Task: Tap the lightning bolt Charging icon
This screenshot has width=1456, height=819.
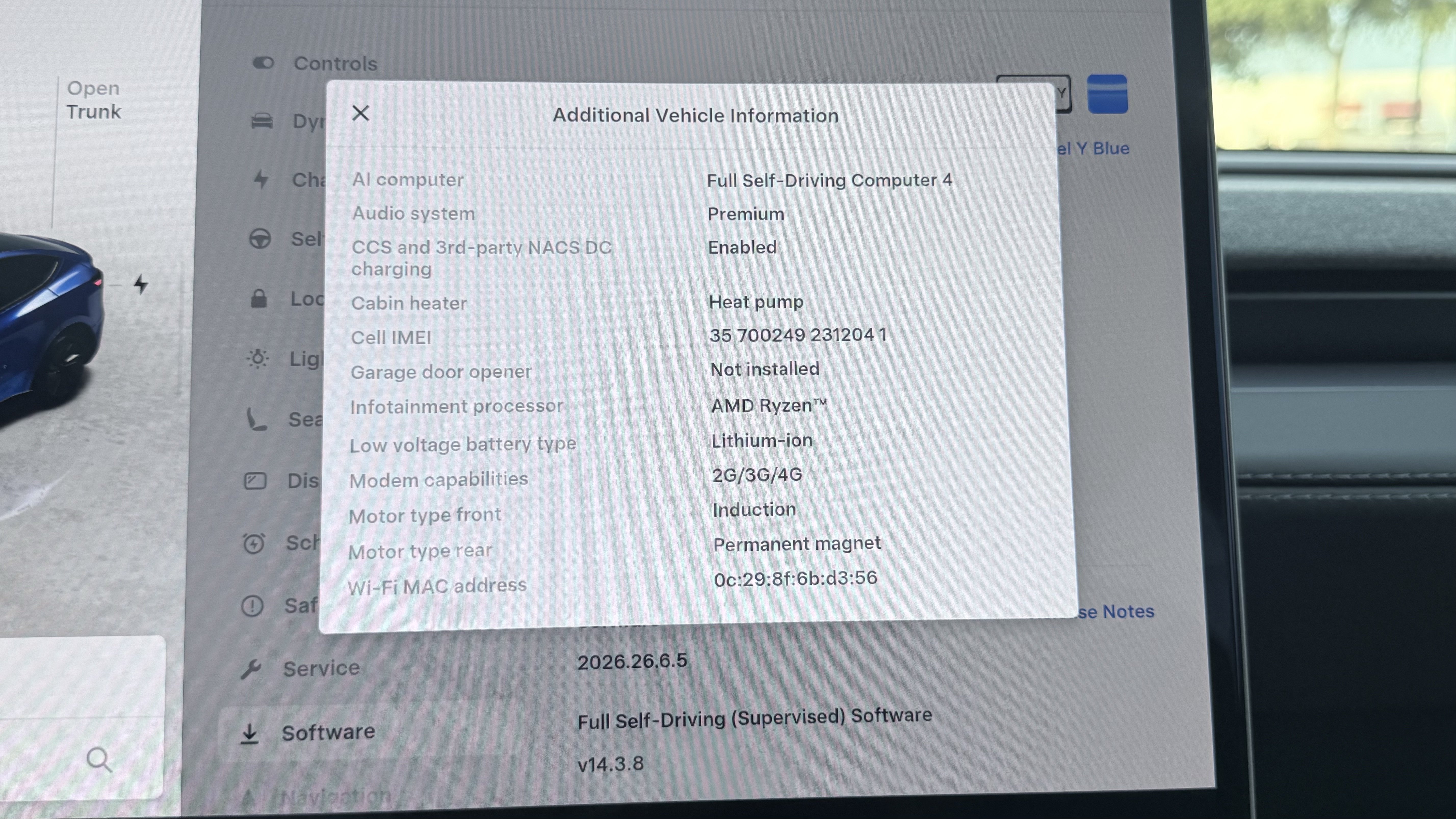Action: tap(261, 180)
